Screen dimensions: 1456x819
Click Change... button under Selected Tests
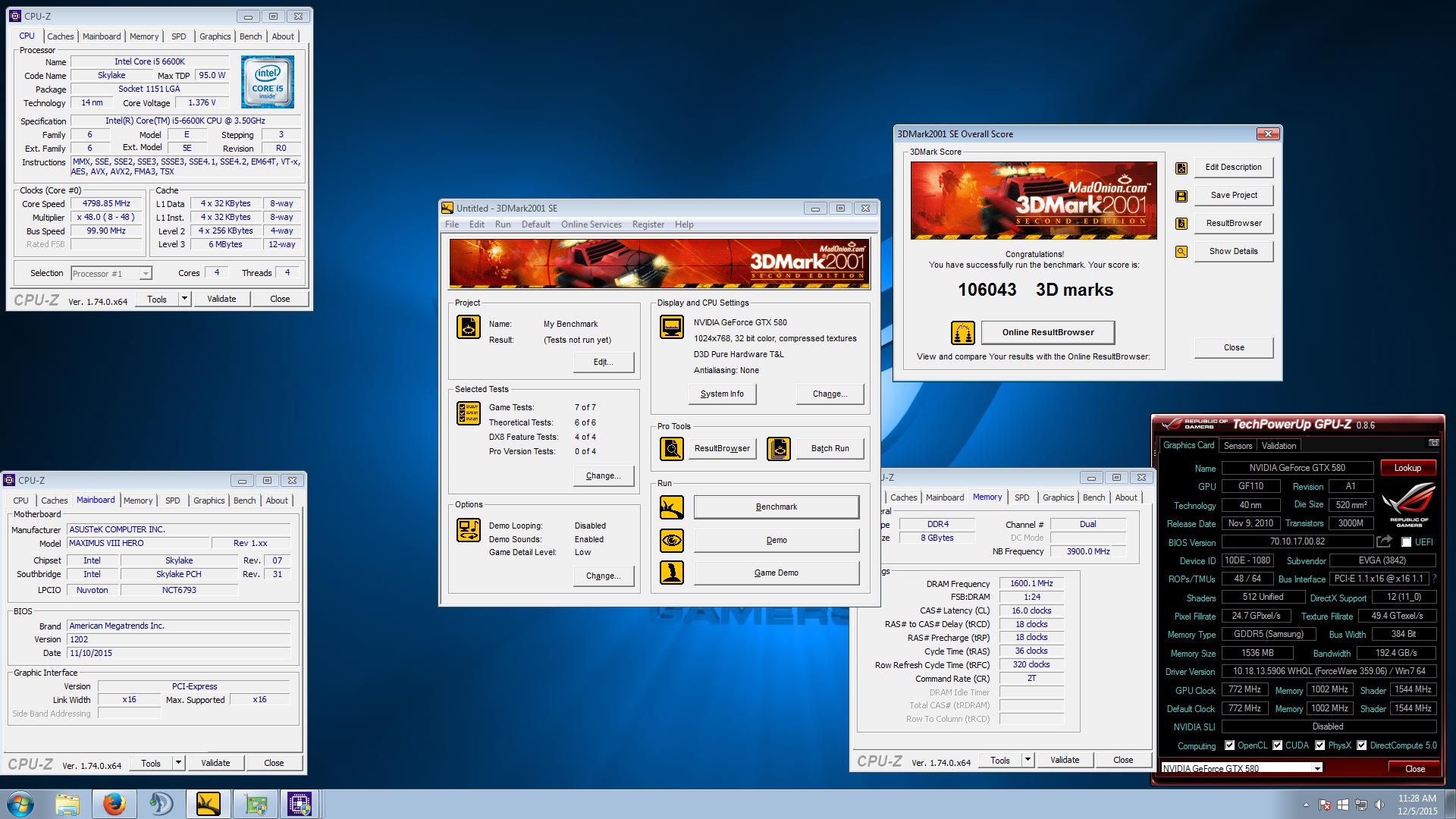604,476
